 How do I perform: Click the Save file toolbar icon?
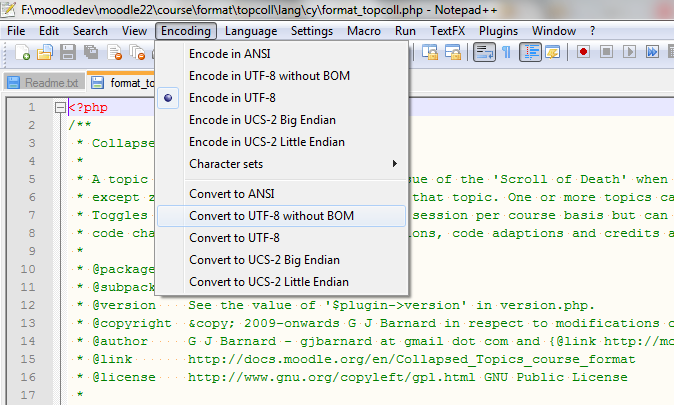click(x=69, y=52)
